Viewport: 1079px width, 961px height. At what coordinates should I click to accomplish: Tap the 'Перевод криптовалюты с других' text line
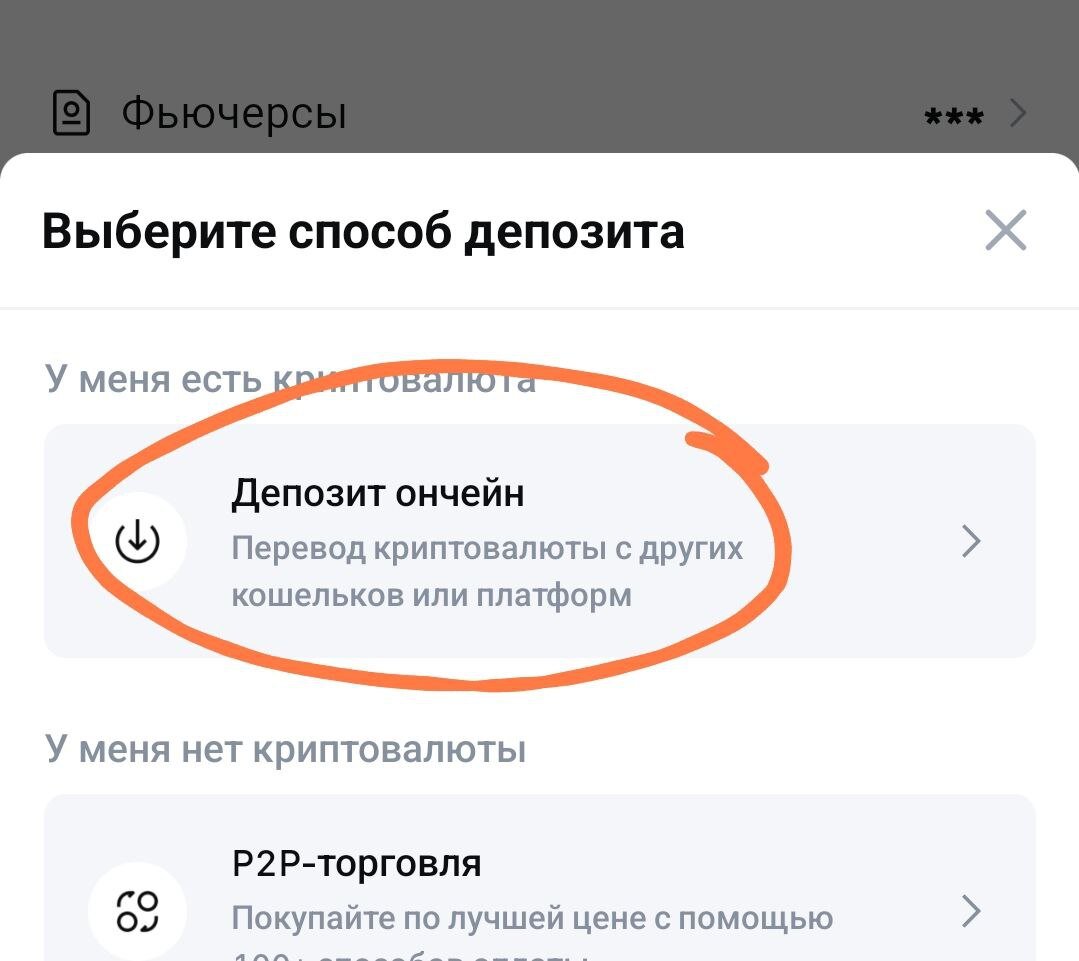pyautogui.click(x=487, y=549)
